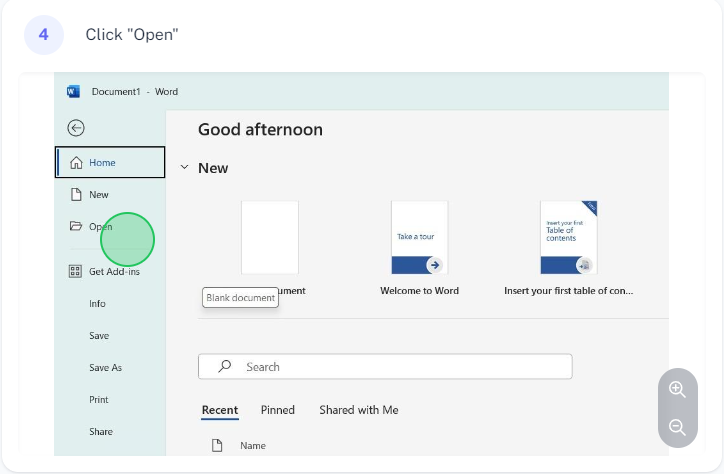This screenshot has height=474, width=724.
Task: Click the Open folder icon in sidebar
Action: pos(76,226)
